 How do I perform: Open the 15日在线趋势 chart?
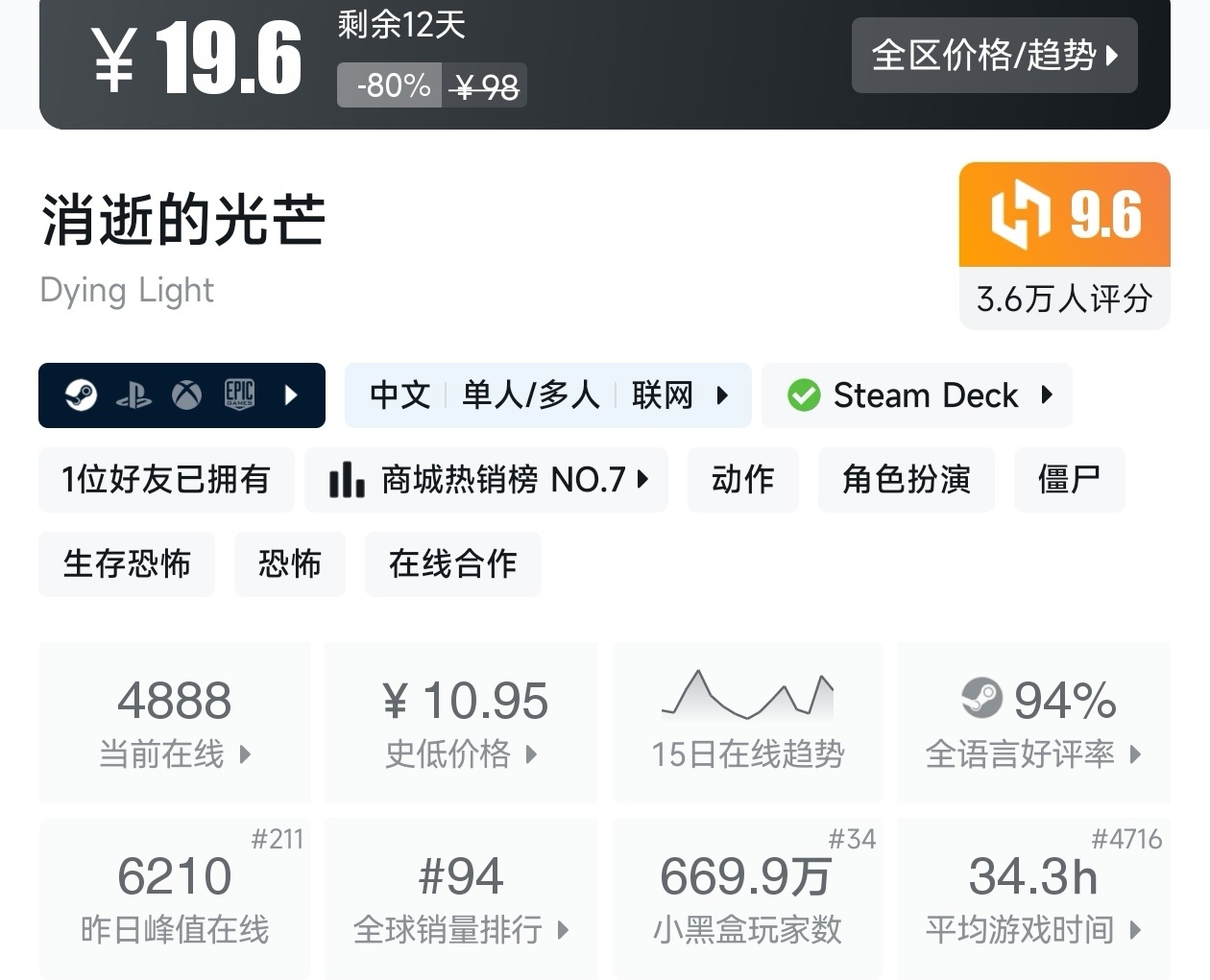(x=747, y=722)
